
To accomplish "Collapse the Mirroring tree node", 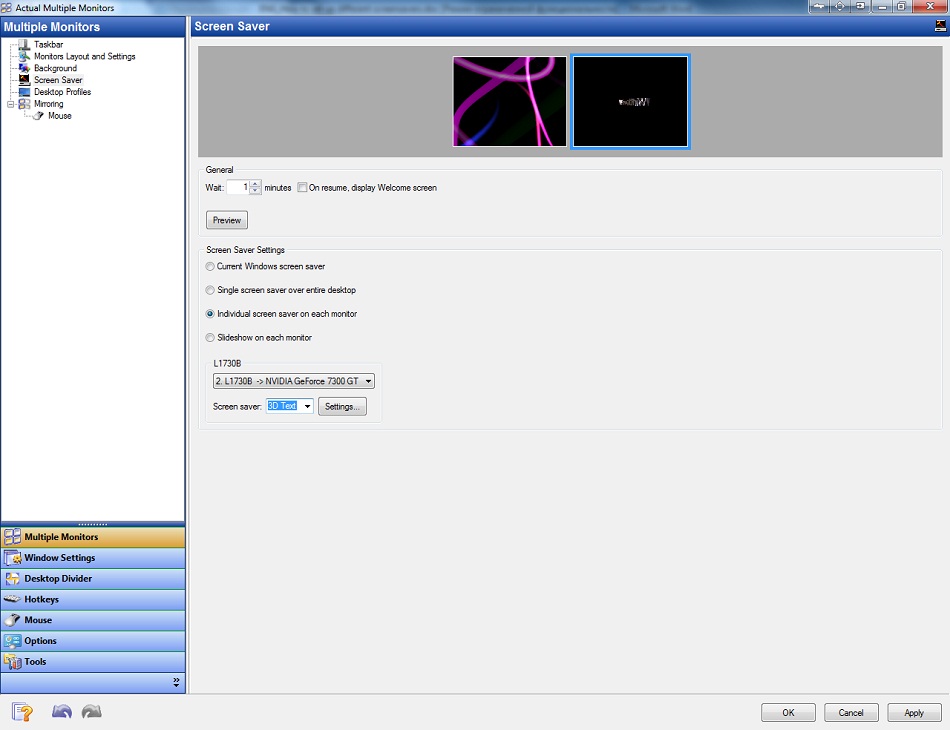I will click(10, 104).
